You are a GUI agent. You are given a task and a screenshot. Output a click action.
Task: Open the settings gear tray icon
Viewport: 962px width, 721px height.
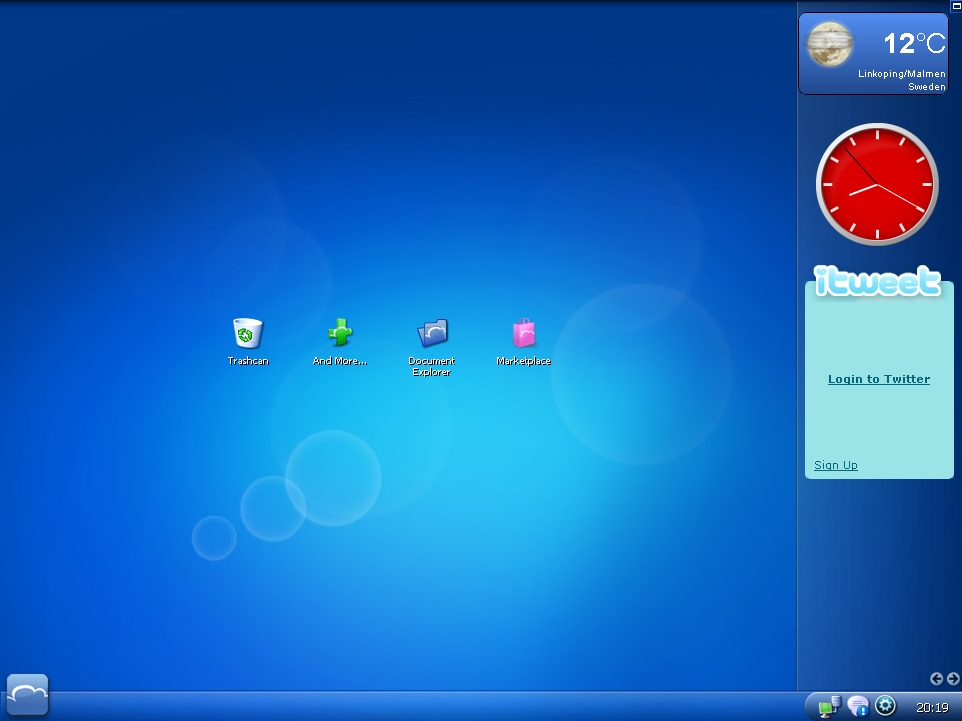coord(885,706)
